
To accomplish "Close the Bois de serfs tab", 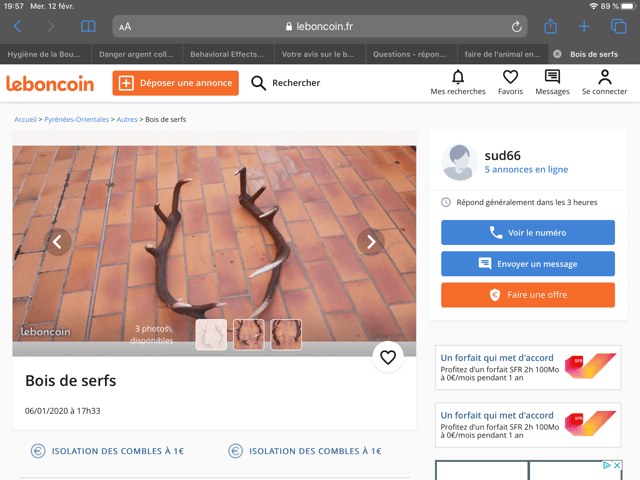I will coord(557,54).
